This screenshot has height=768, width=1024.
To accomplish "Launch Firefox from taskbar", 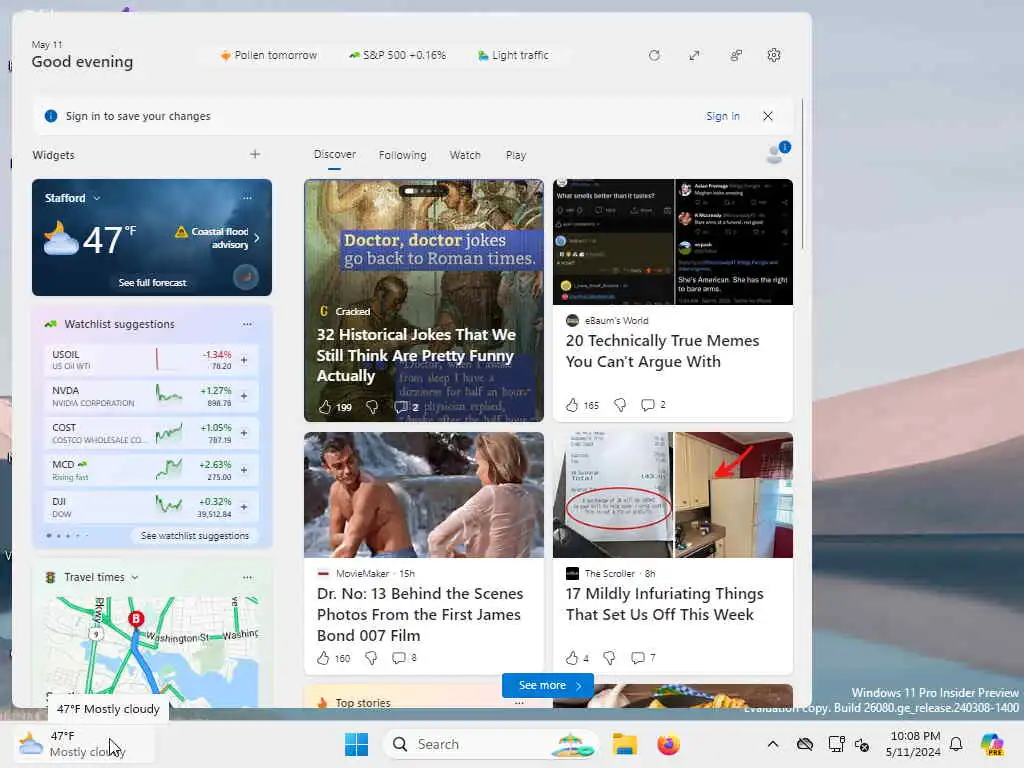I will coord(668,744).
